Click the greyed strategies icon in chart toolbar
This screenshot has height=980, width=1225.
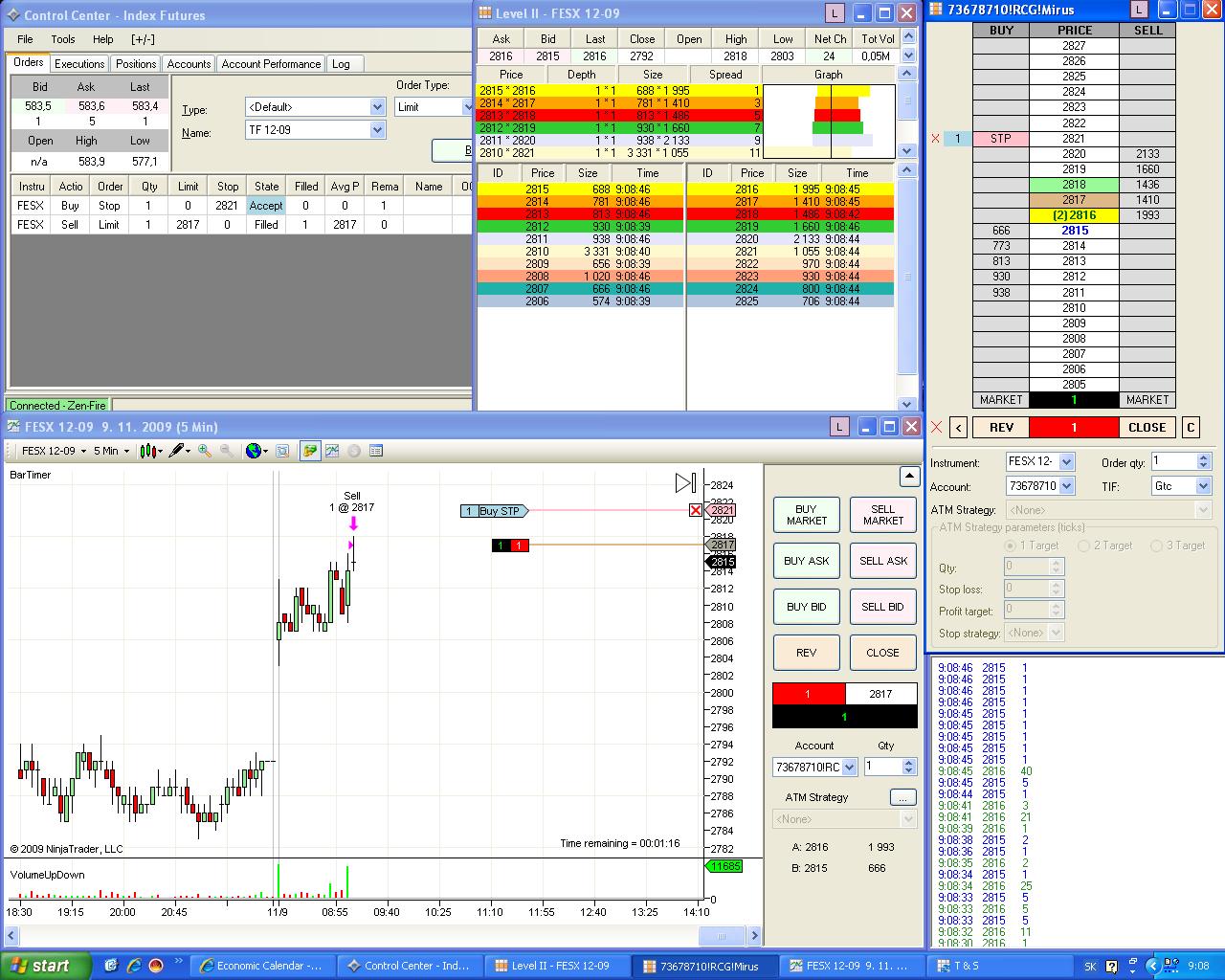click(354, 451)
